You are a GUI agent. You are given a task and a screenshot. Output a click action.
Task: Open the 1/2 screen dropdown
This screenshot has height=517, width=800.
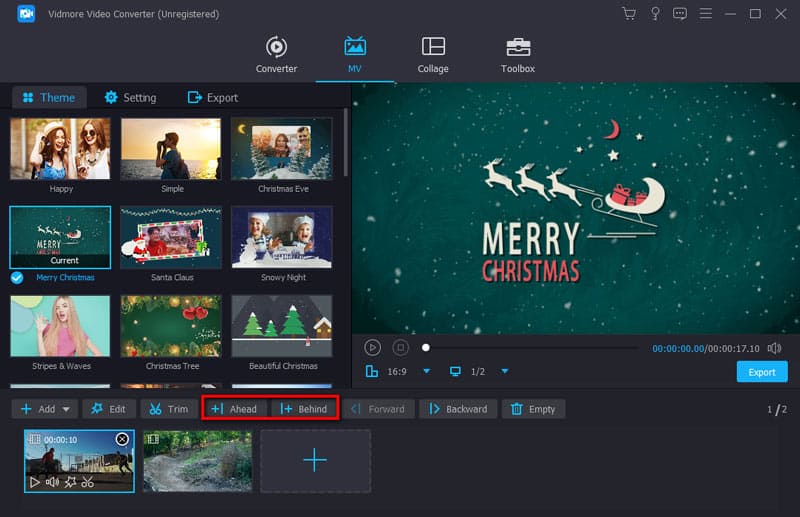pos(505,372)
